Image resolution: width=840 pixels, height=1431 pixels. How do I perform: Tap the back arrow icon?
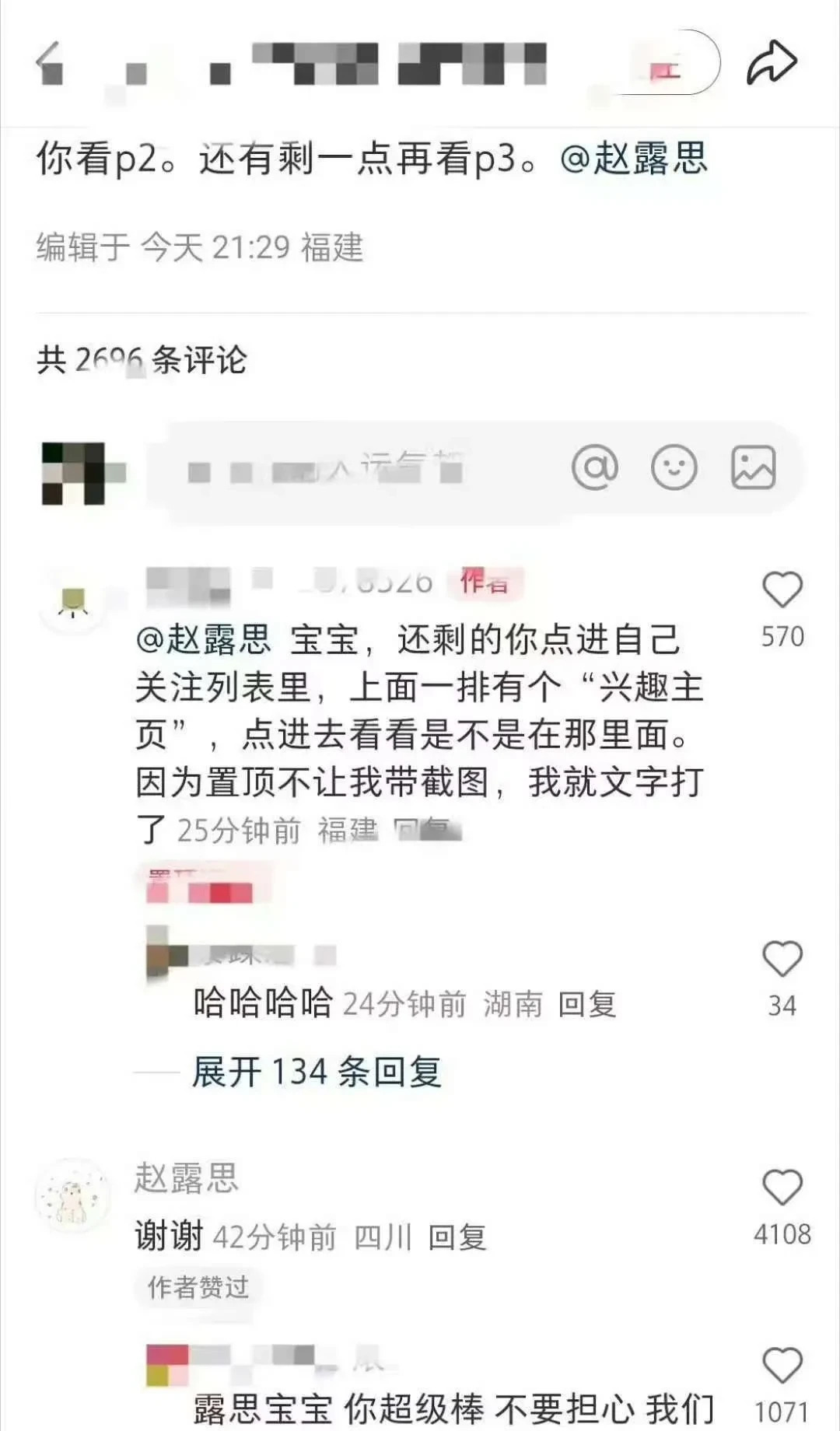49,61
